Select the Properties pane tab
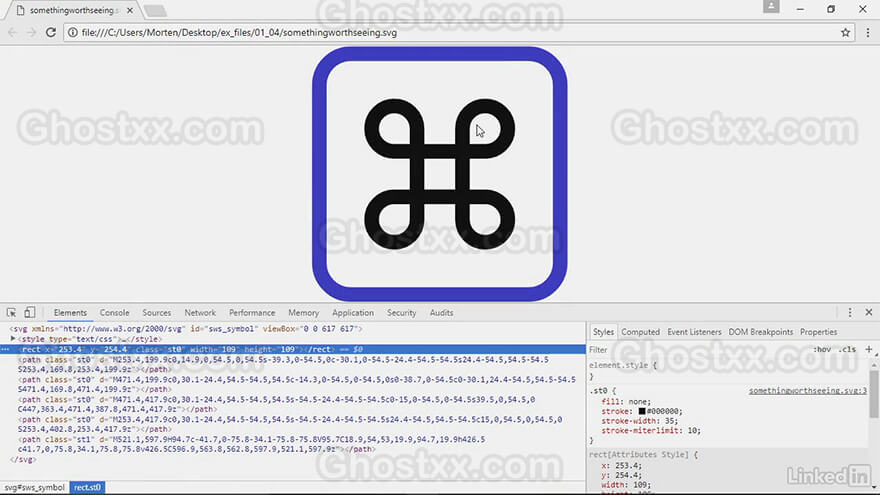The width and height of the screenshot is (880, 495). point(818,332)
